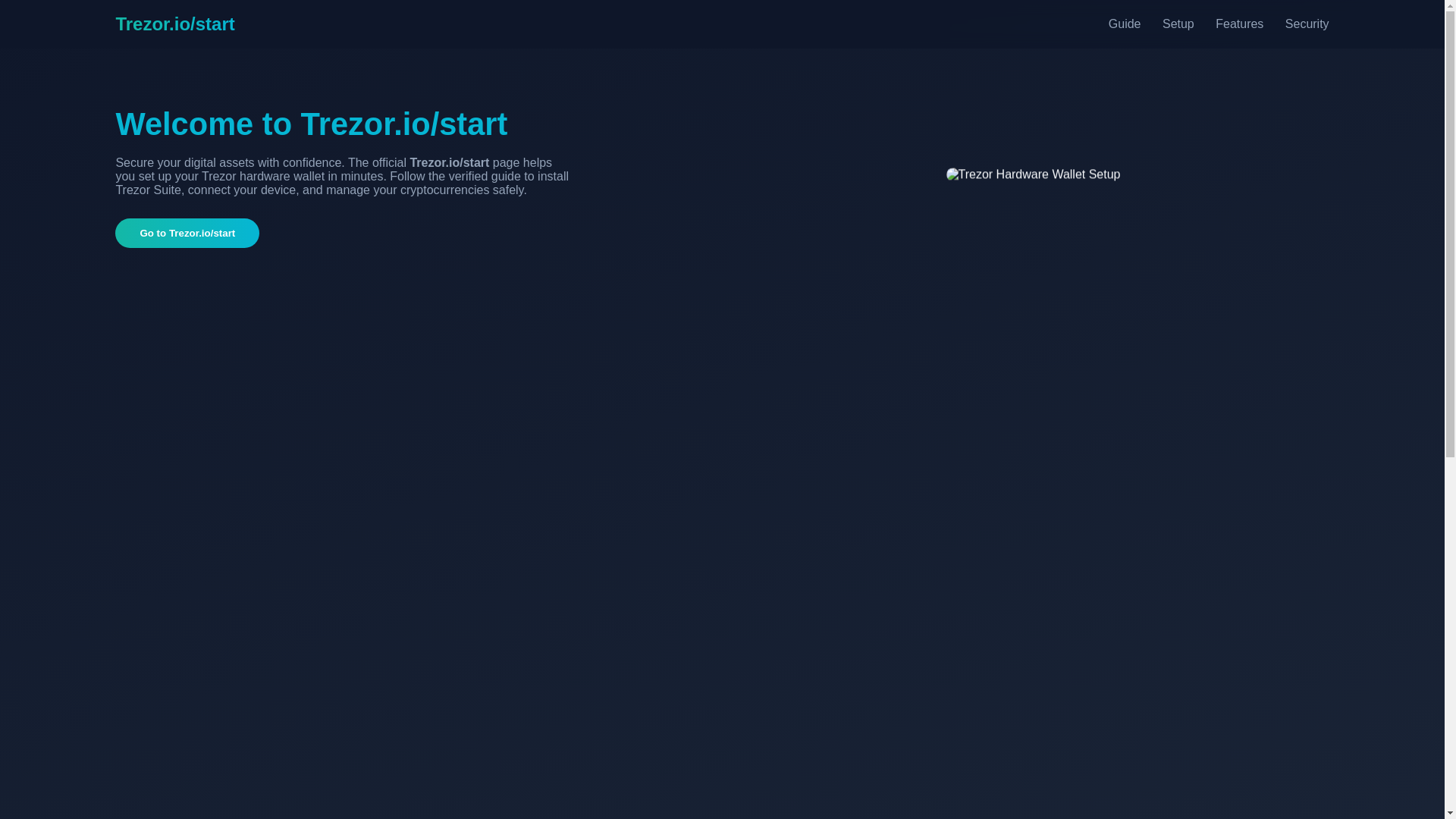The image size is (1456, 819).
Task: Click the Go to Trezor.io/start button
Action: point(187,233)
